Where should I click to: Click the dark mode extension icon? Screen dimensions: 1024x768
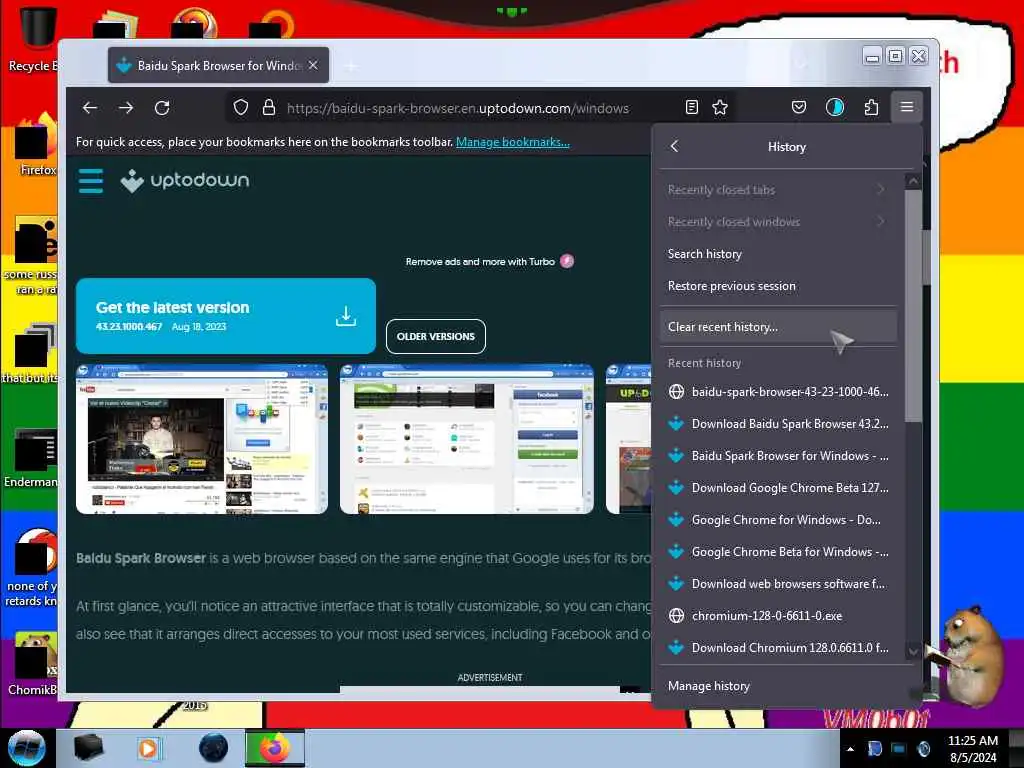(835, 108)
